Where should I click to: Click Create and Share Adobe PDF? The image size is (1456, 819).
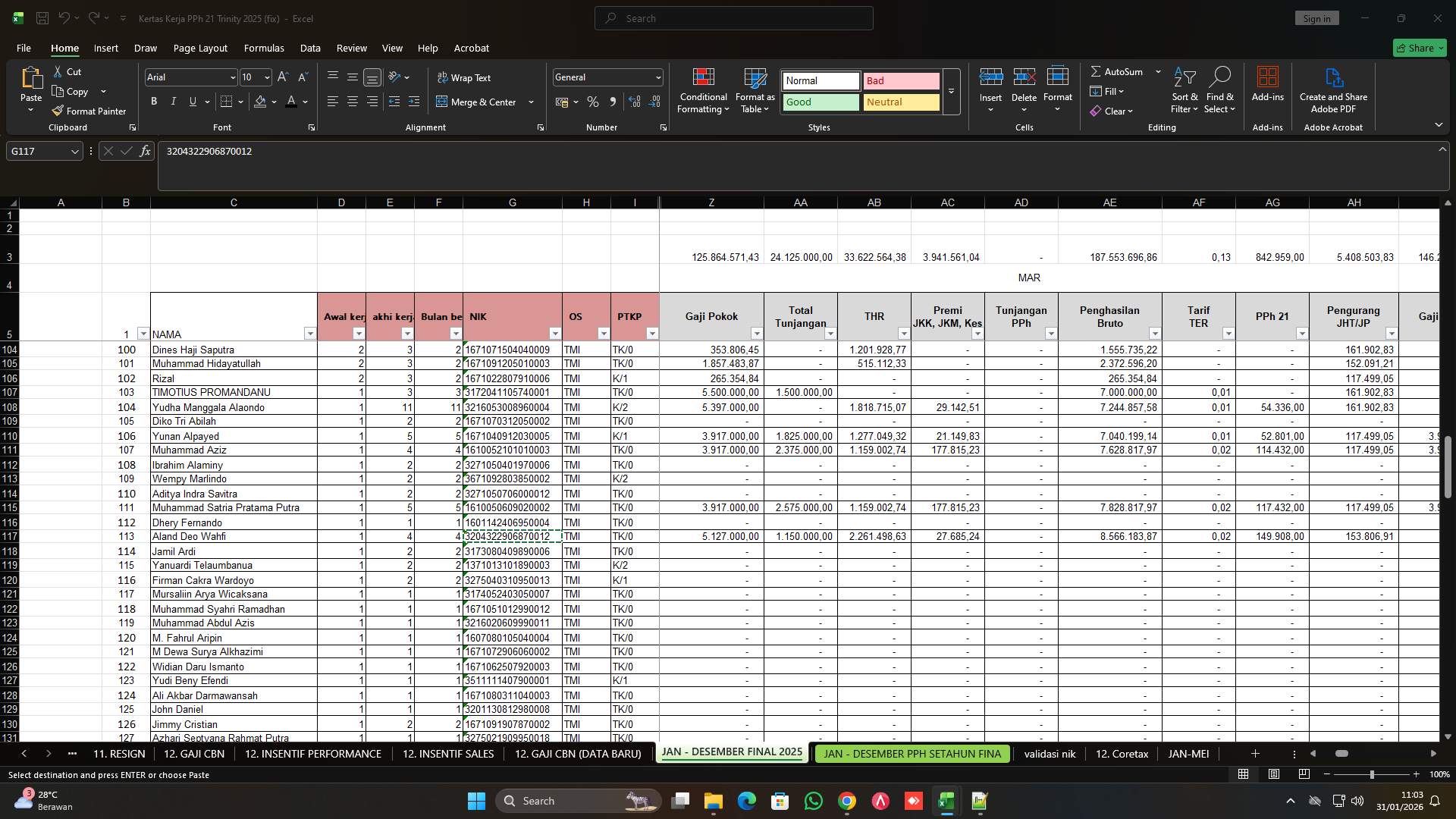point(1333,91)
